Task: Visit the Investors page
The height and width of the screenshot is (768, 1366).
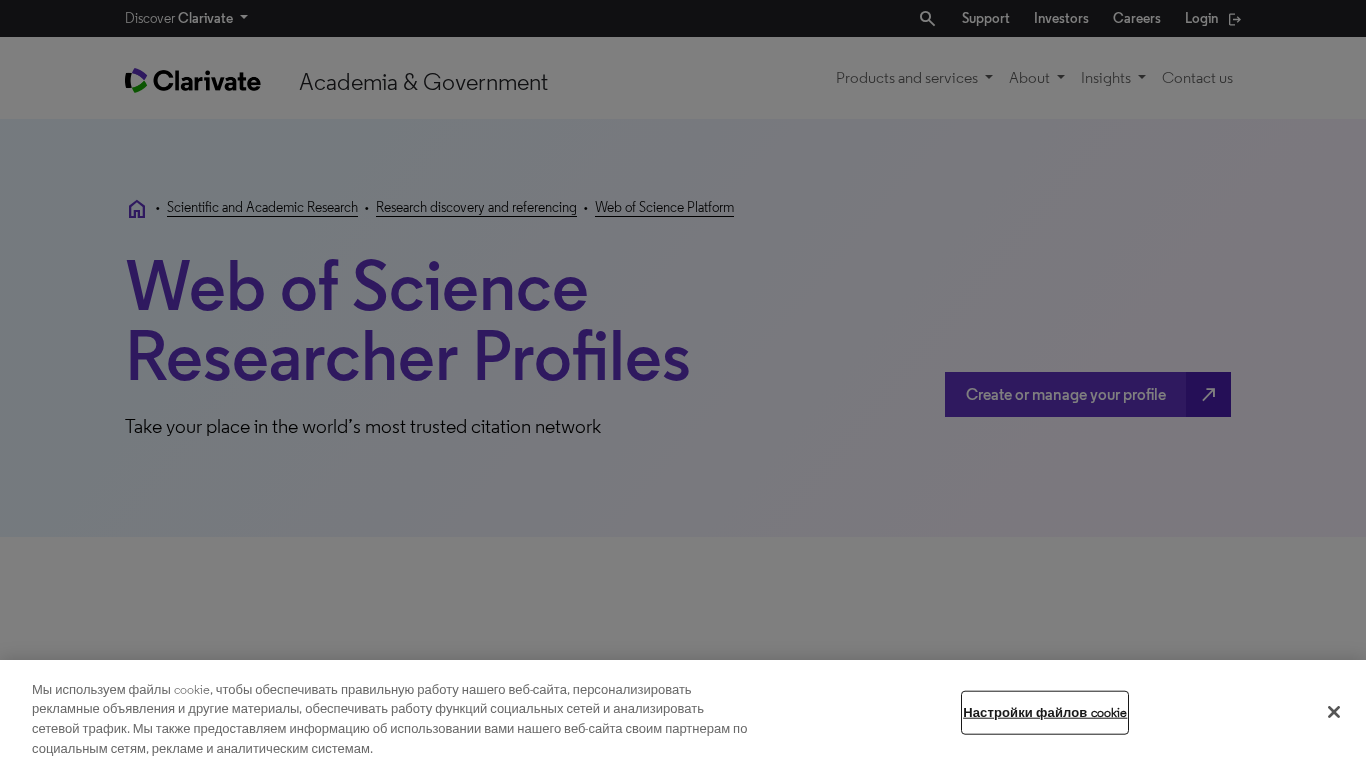Action: 1061,18
